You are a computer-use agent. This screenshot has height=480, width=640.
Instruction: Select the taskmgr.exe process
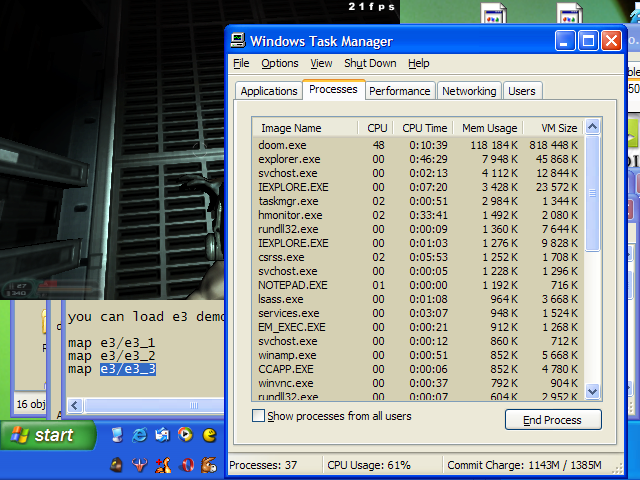418,201
